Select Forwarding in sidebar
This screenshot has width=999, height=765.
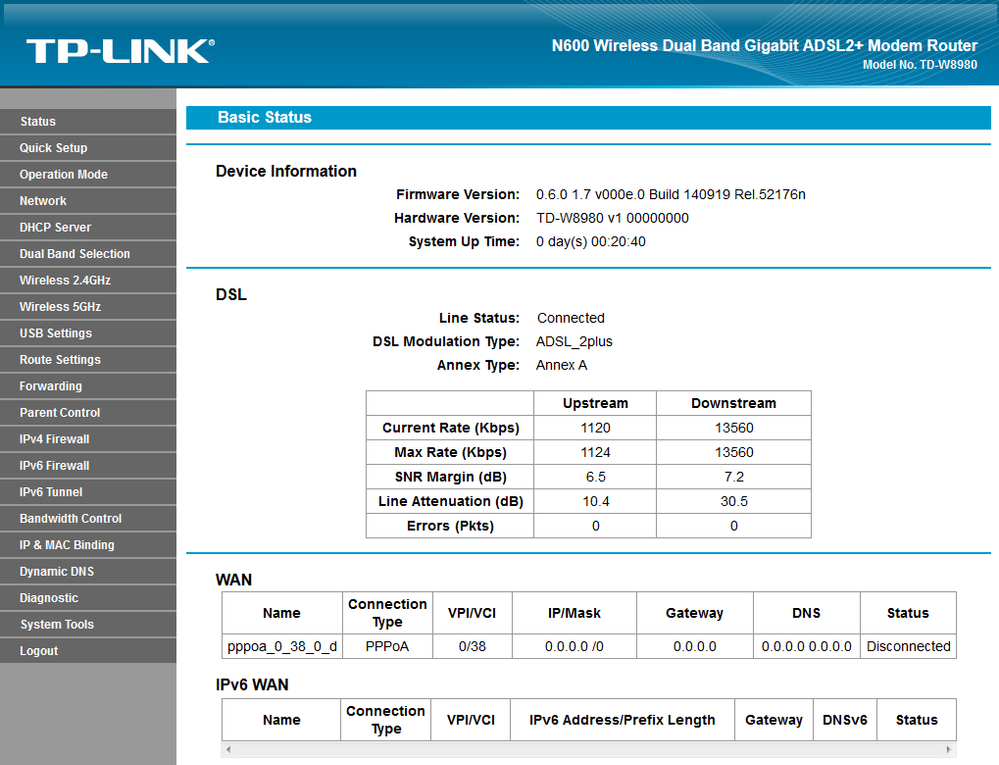(x=88, y=386)
